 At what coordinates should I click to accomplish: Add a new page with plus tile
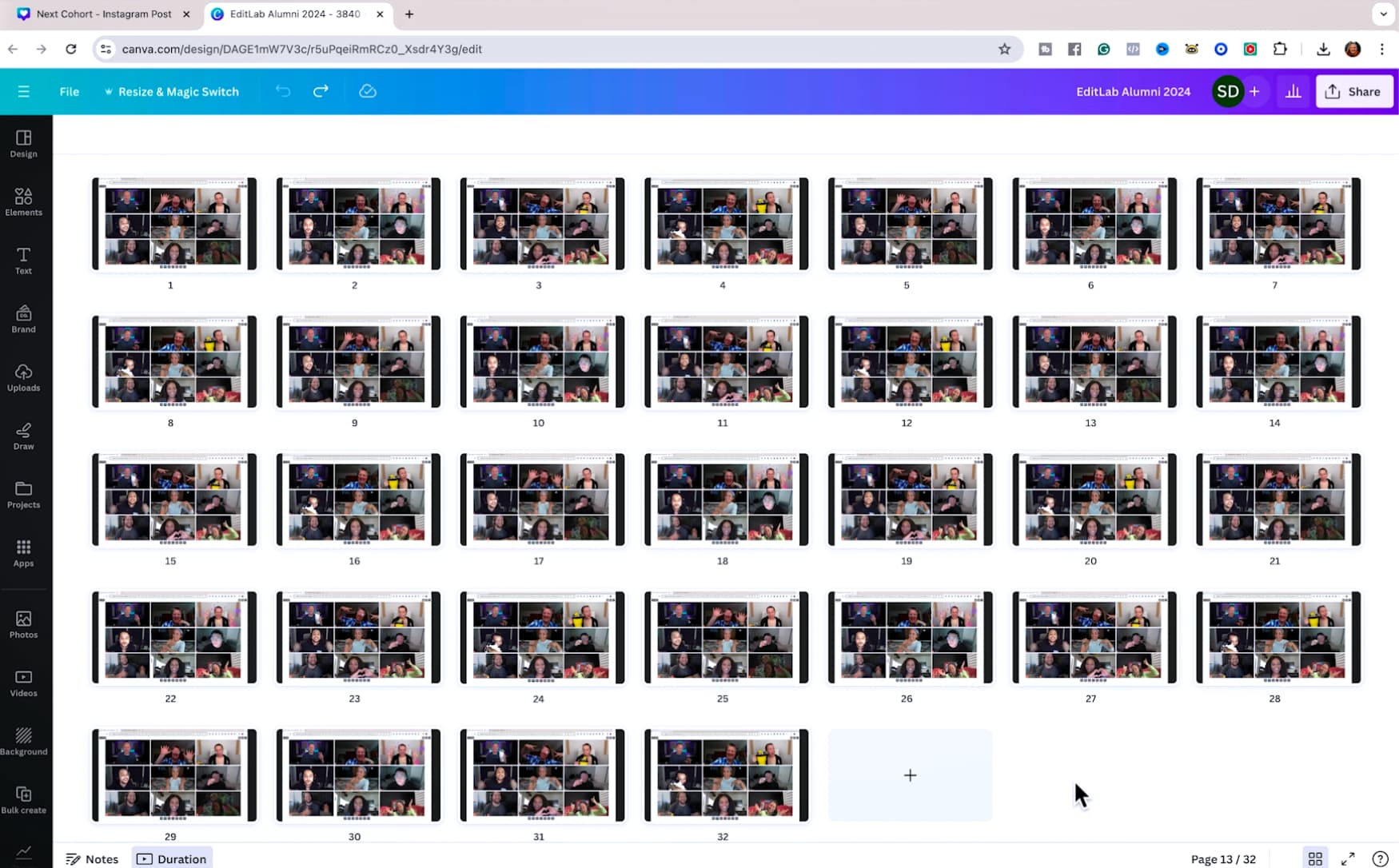(x=910, y=775)
